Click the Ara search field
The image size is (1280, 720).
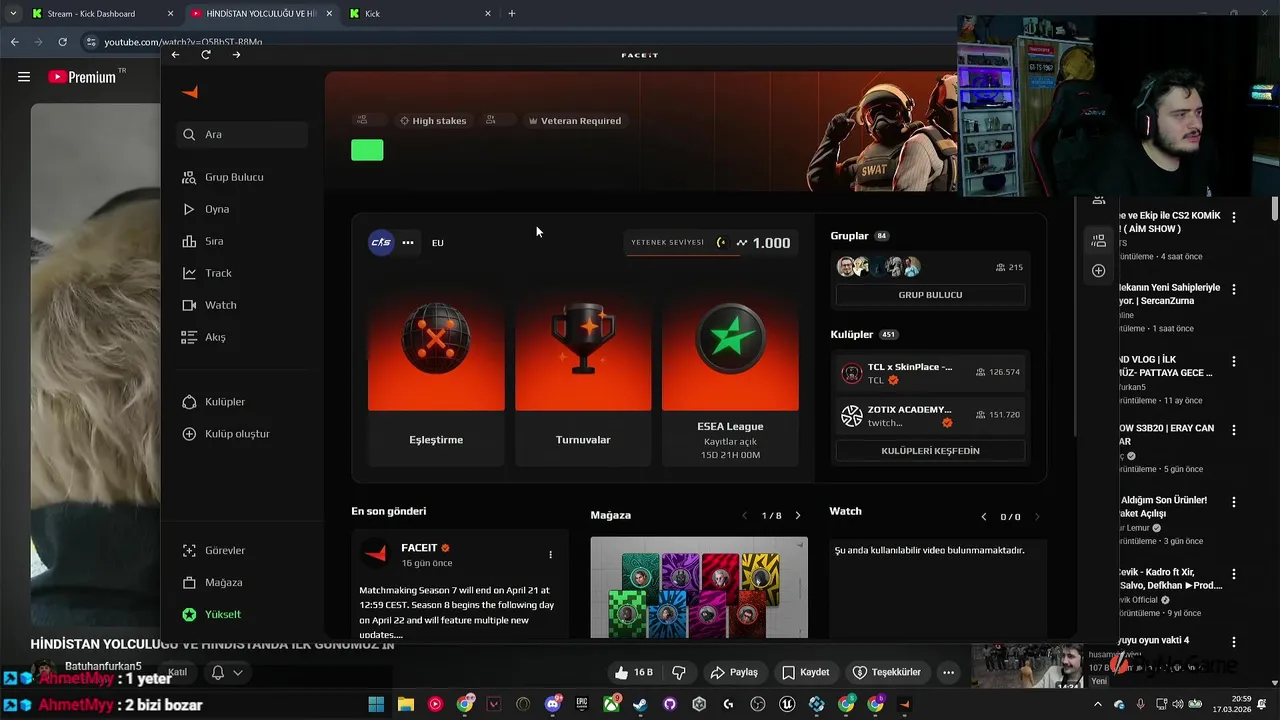242,134
